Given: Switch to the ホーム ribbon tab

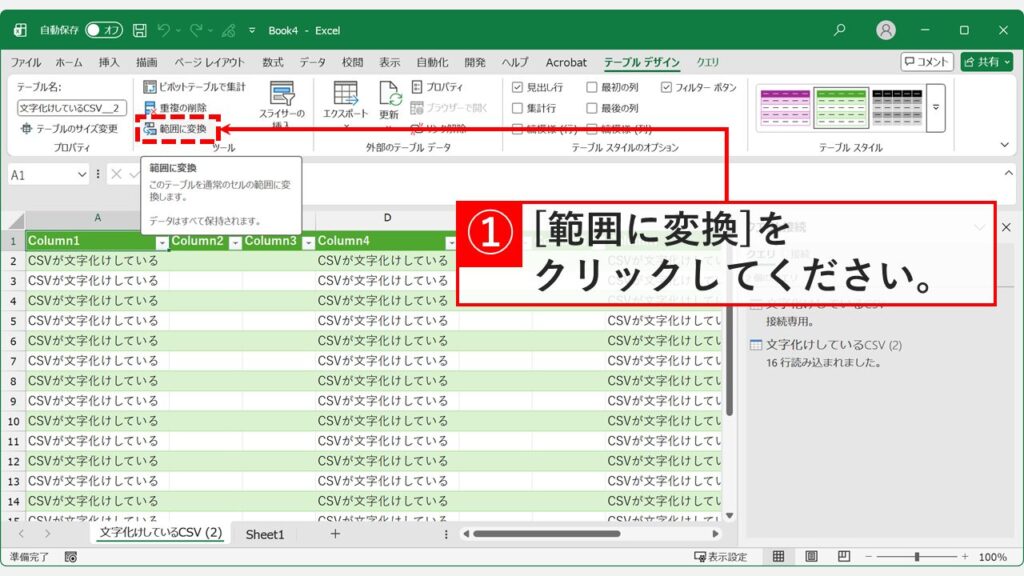Looking at the screenshot, I should (71, 61).
